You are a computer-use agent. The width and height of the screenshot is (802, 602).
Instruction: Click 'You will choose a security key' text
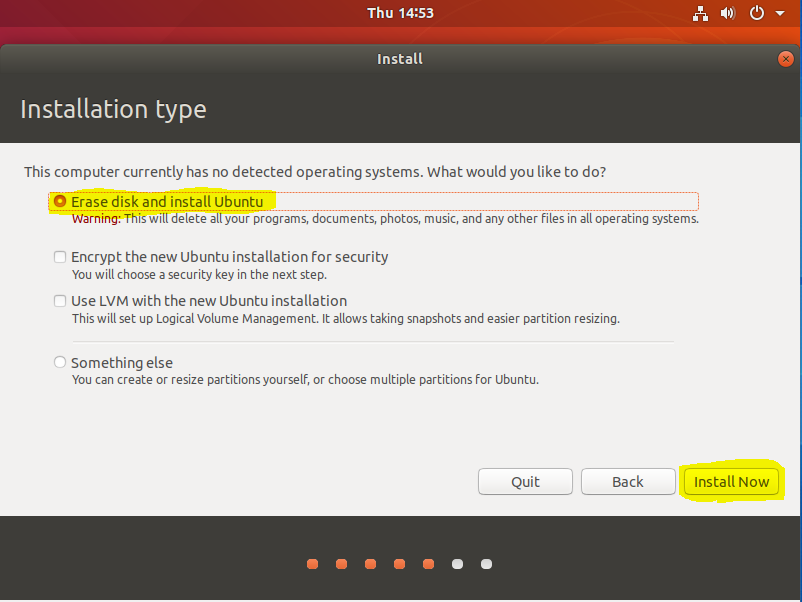199,275
